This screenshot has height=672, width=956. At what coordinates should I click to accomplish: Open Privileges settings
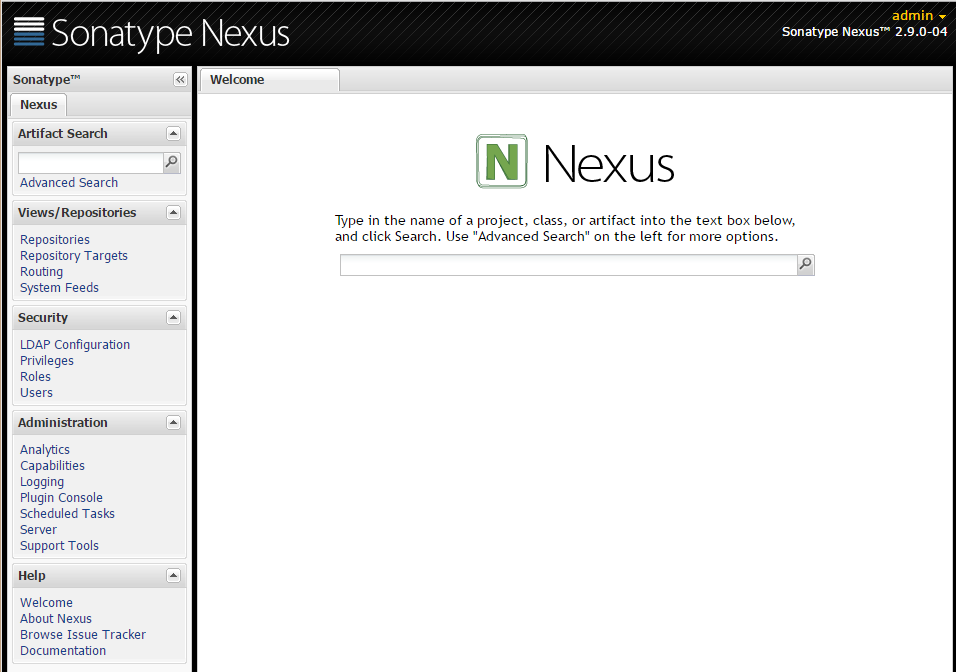pyautogui.click(x=47, y=360)
